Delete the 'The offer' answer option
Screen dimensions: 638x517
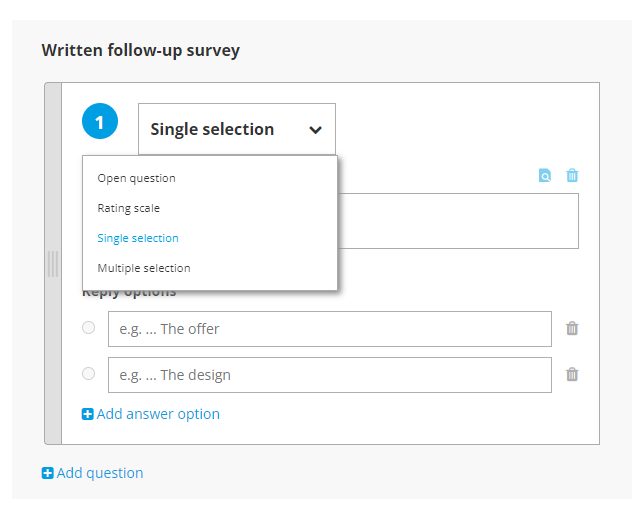[x=572, y=328]
